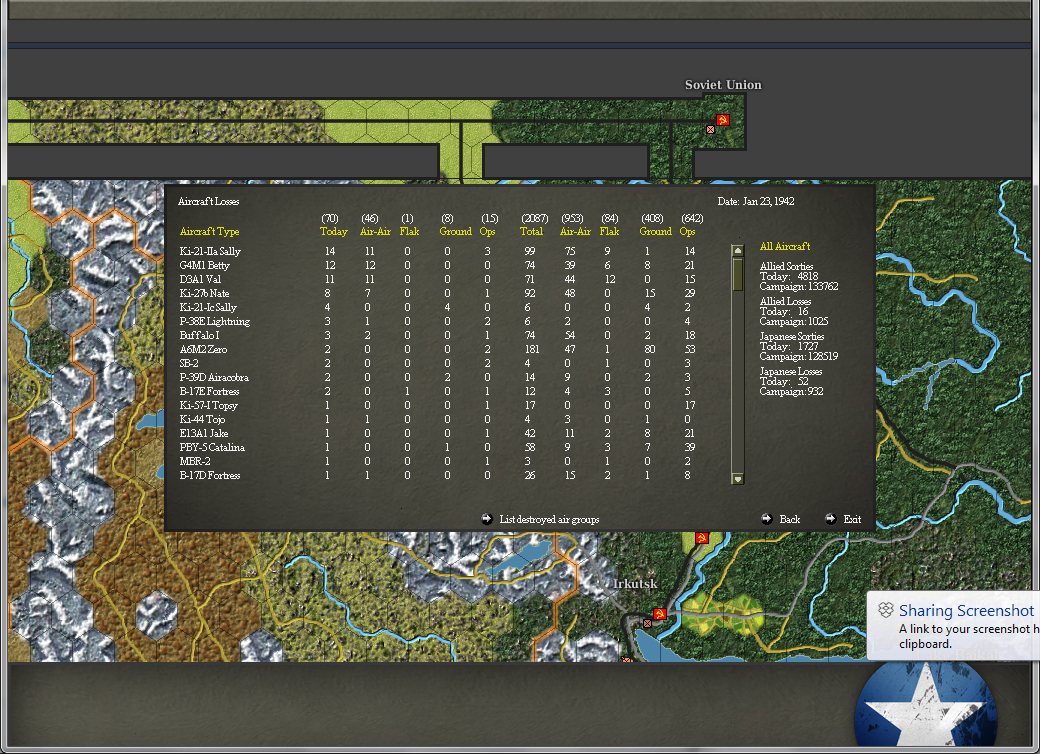This screenshot has height=754, width=1040.
Task: Click the Total column header
Action: (x=532, y=231)
